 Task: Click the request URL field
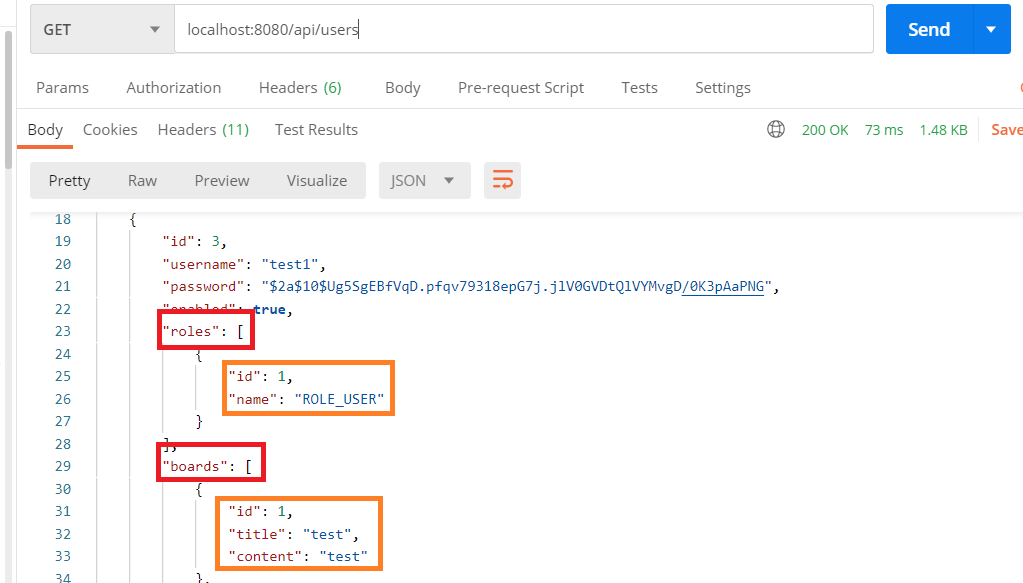523,29
